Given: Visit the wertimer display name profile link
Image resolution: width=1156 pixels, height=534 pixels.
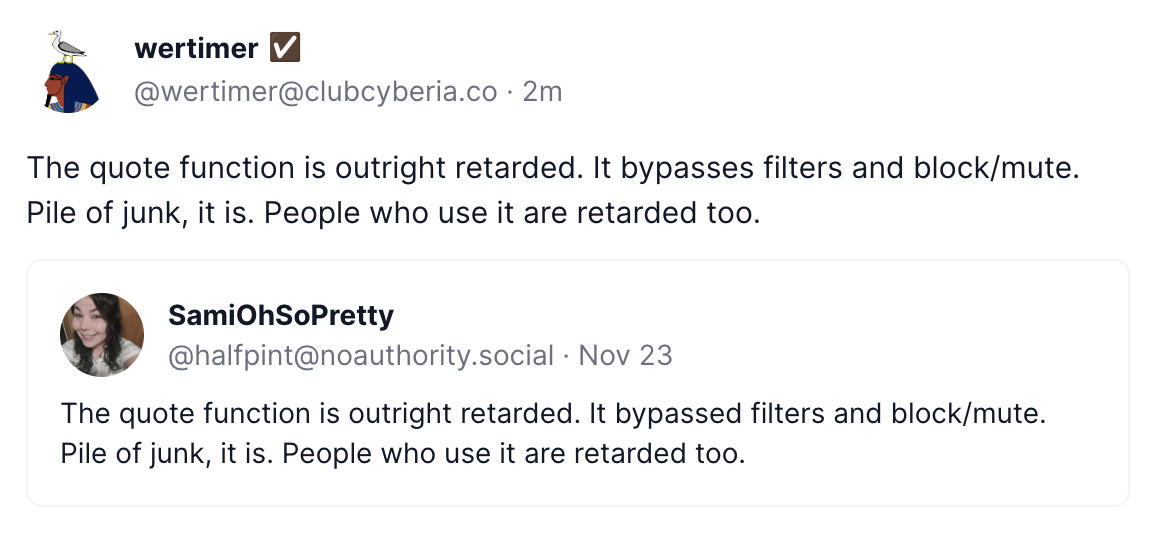Looking at the screenshot, I should click(x=196, y=48).
